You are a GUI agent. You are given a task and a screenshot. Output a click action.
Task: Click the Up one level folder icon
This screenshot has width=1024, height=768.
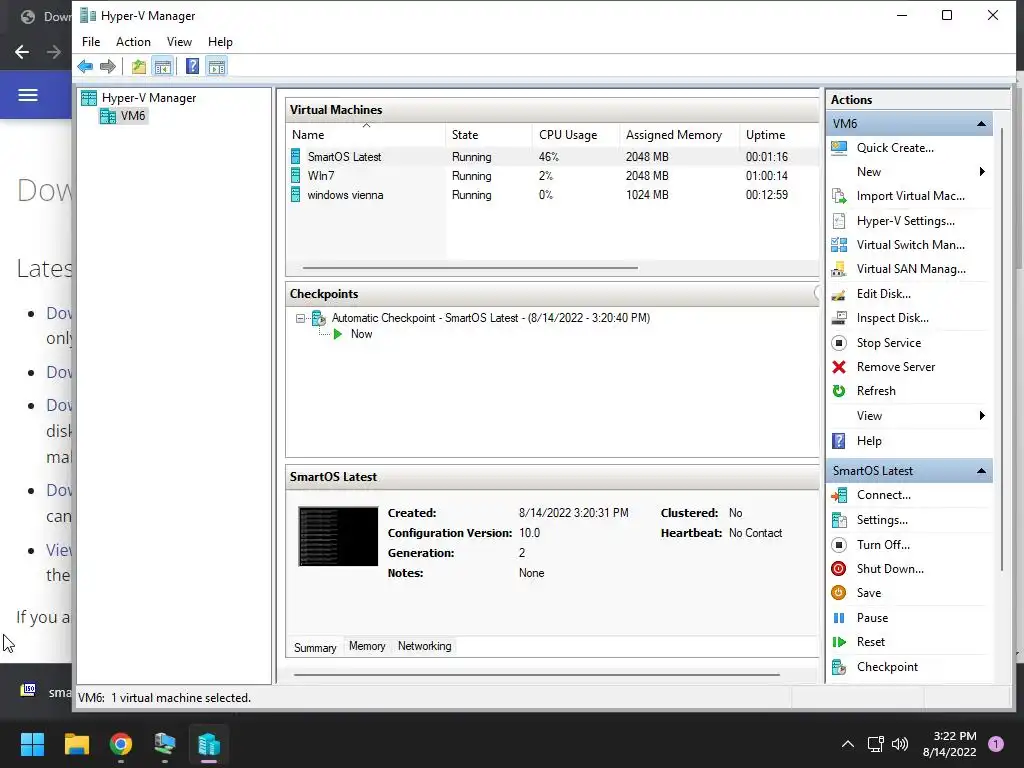coord(138,66)
